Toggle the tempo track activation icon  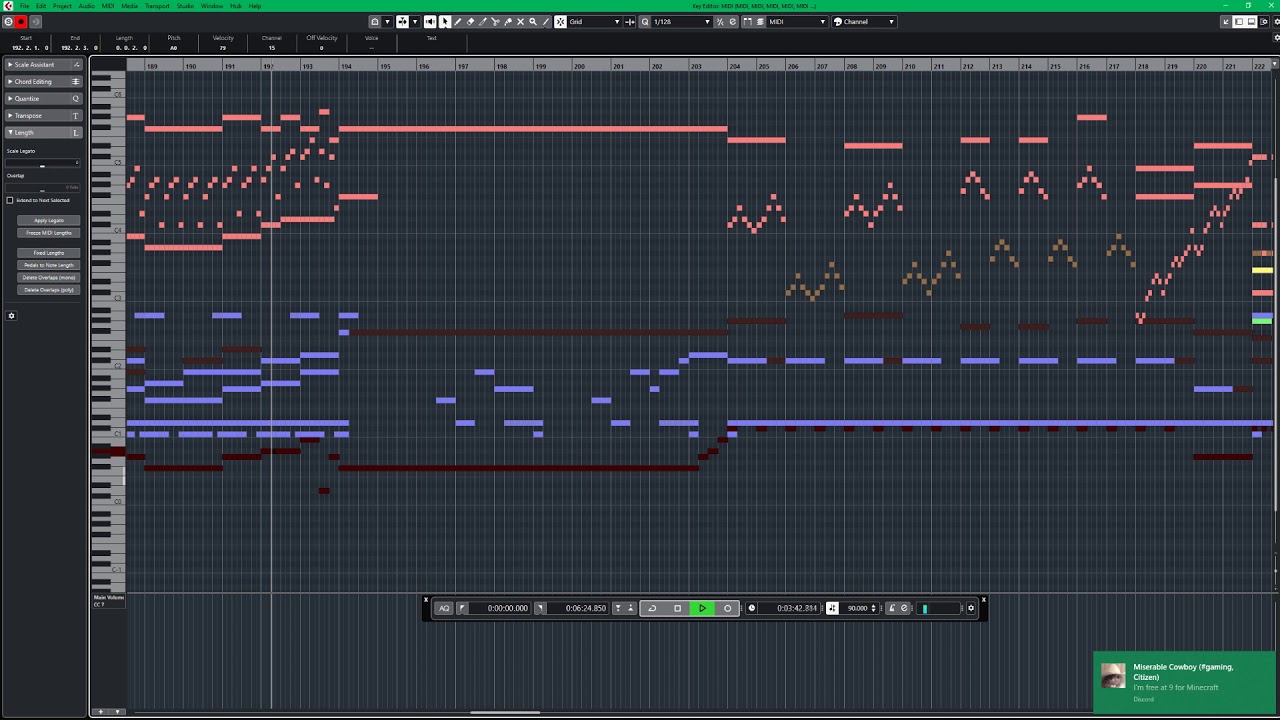(832, 608)
